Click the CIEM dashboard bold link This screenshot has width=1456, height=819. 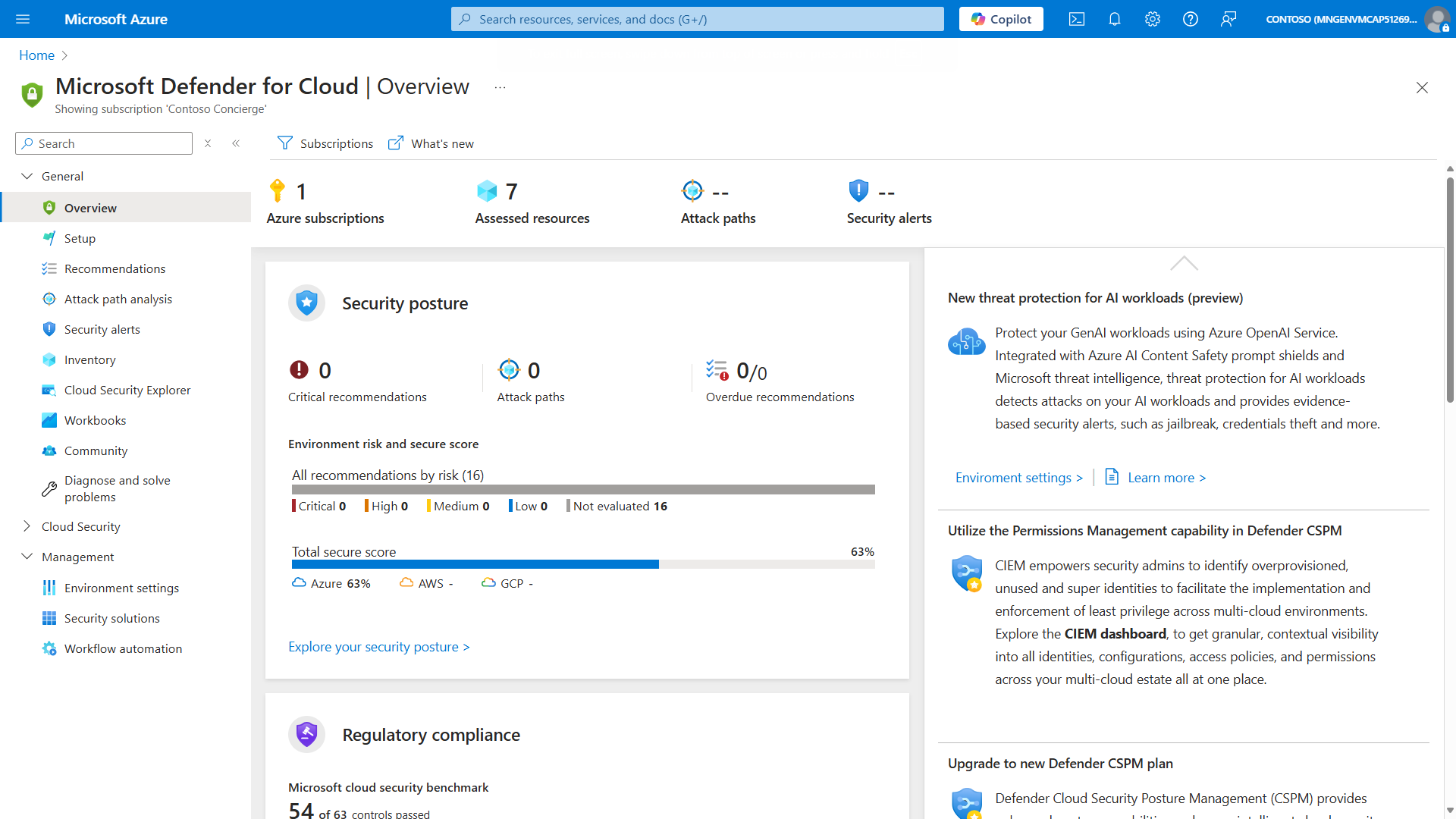pos(1115,634)
